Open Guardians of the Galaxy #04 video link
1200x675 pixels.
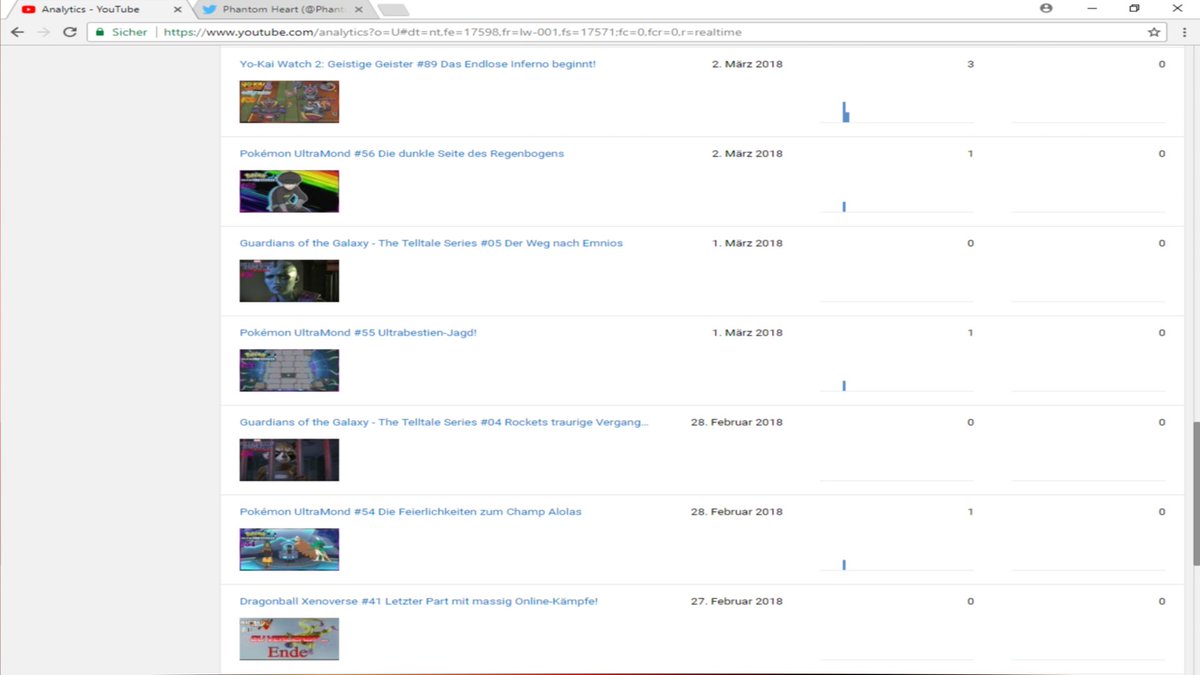[x=444, y=422]
